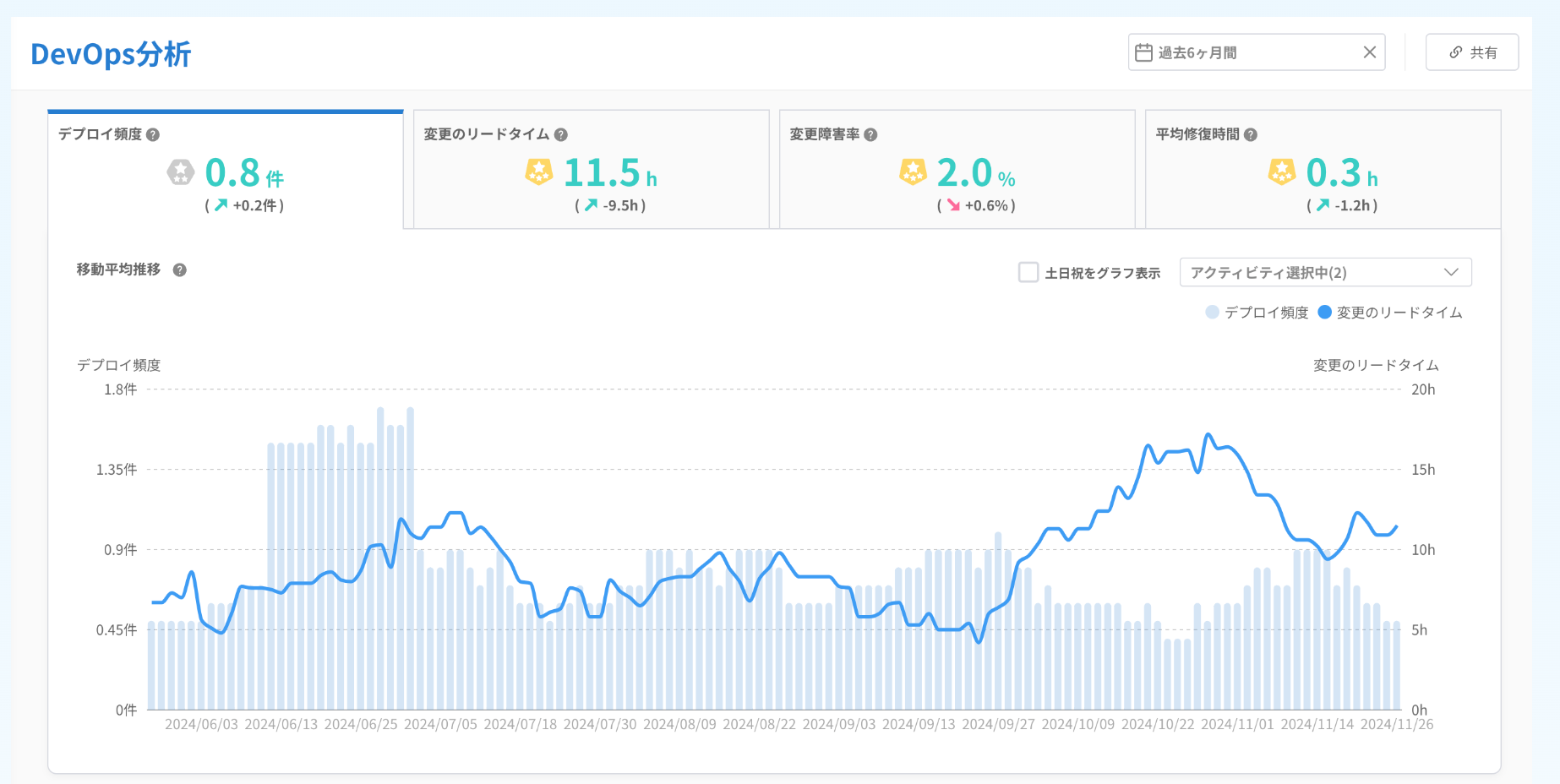Click the 共有 share button
The image size is (1560, 784).
click(x=1472, y=52)
